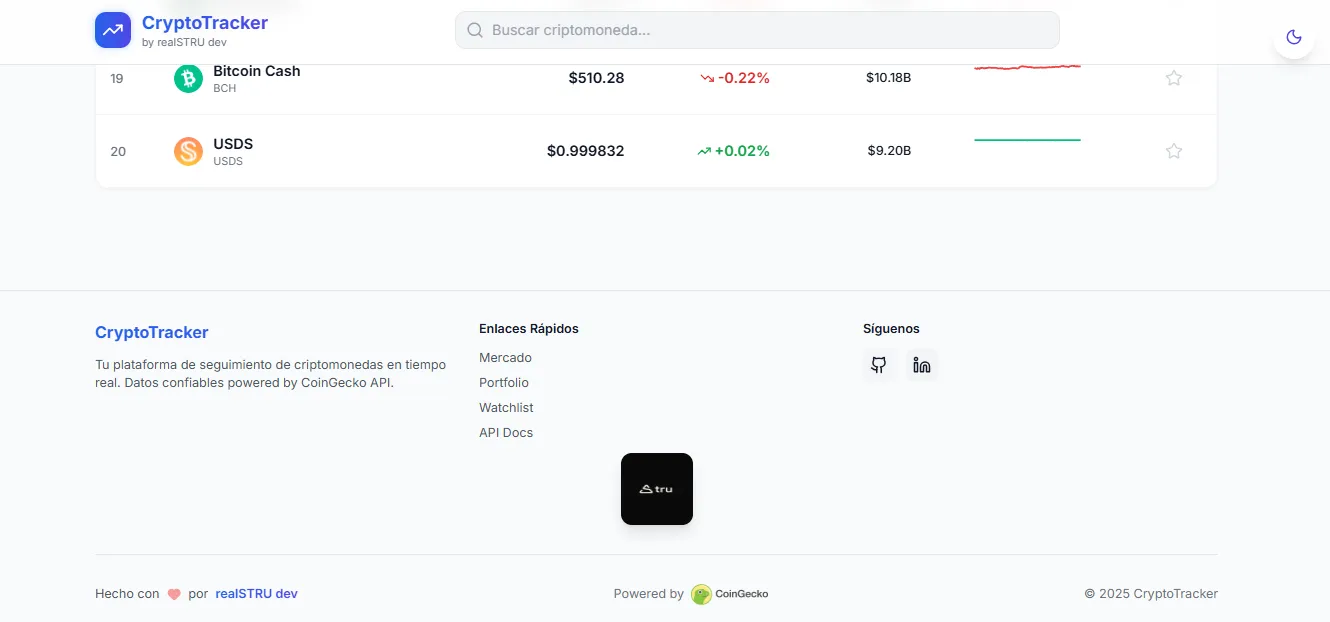Toggle the favorite star for Bitcoin Cash
The image size is (1330, 622).
coord(1173,77)
